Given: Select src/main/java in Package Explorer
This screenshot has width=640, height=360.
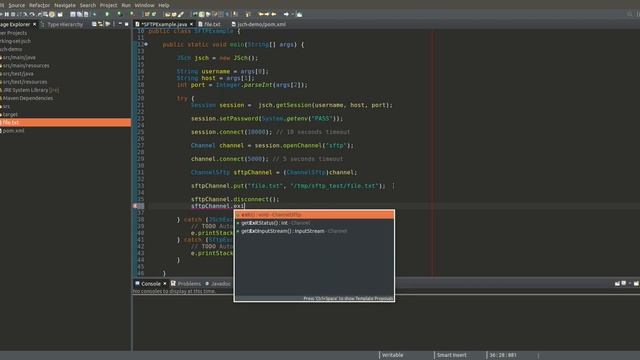Looking at the screenshot, I should [x=18, y=57].
